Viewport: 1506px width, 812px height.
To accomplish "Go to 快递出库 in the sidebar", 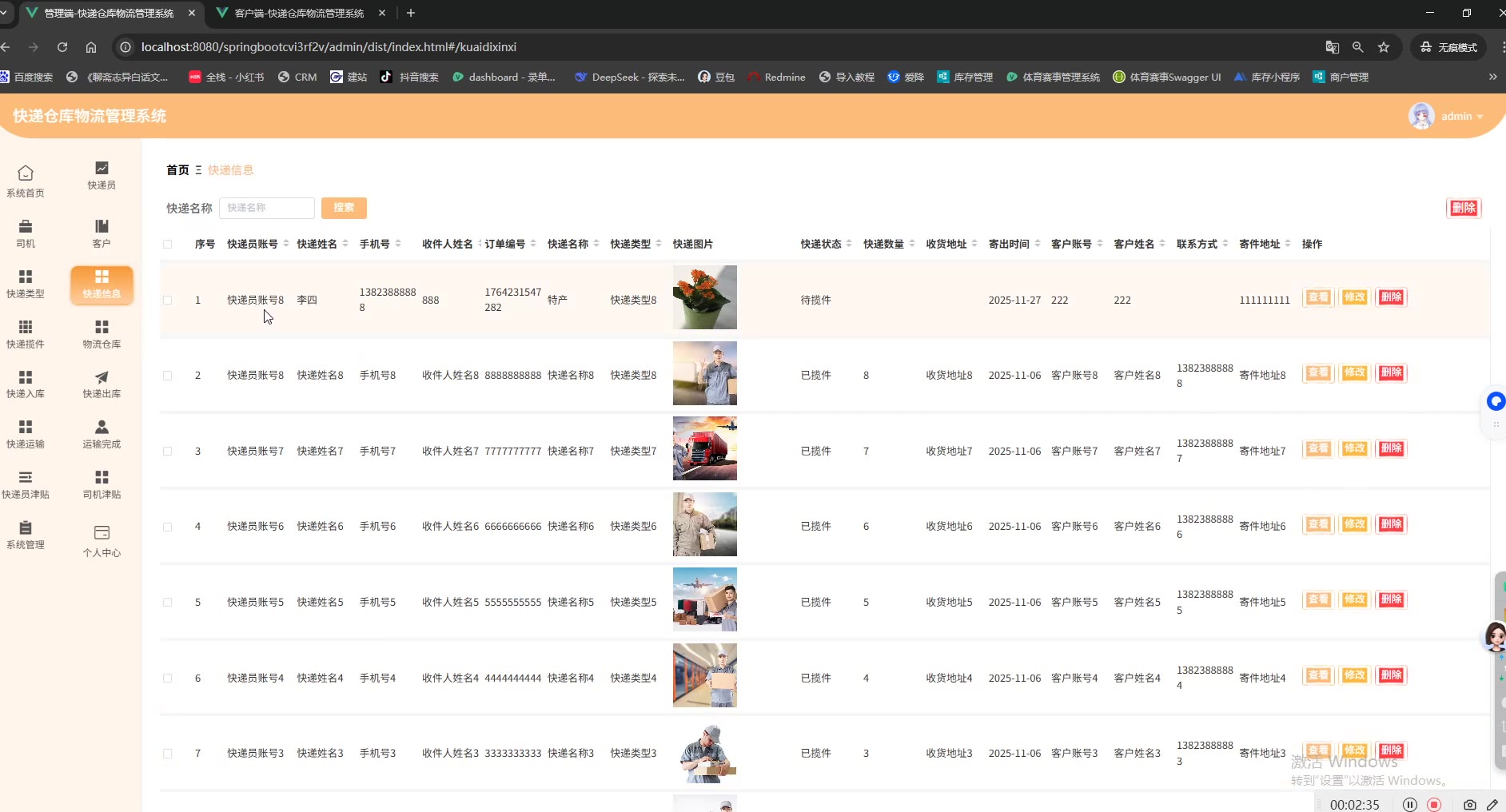I will pyautogui.click(x=102, y=384).
